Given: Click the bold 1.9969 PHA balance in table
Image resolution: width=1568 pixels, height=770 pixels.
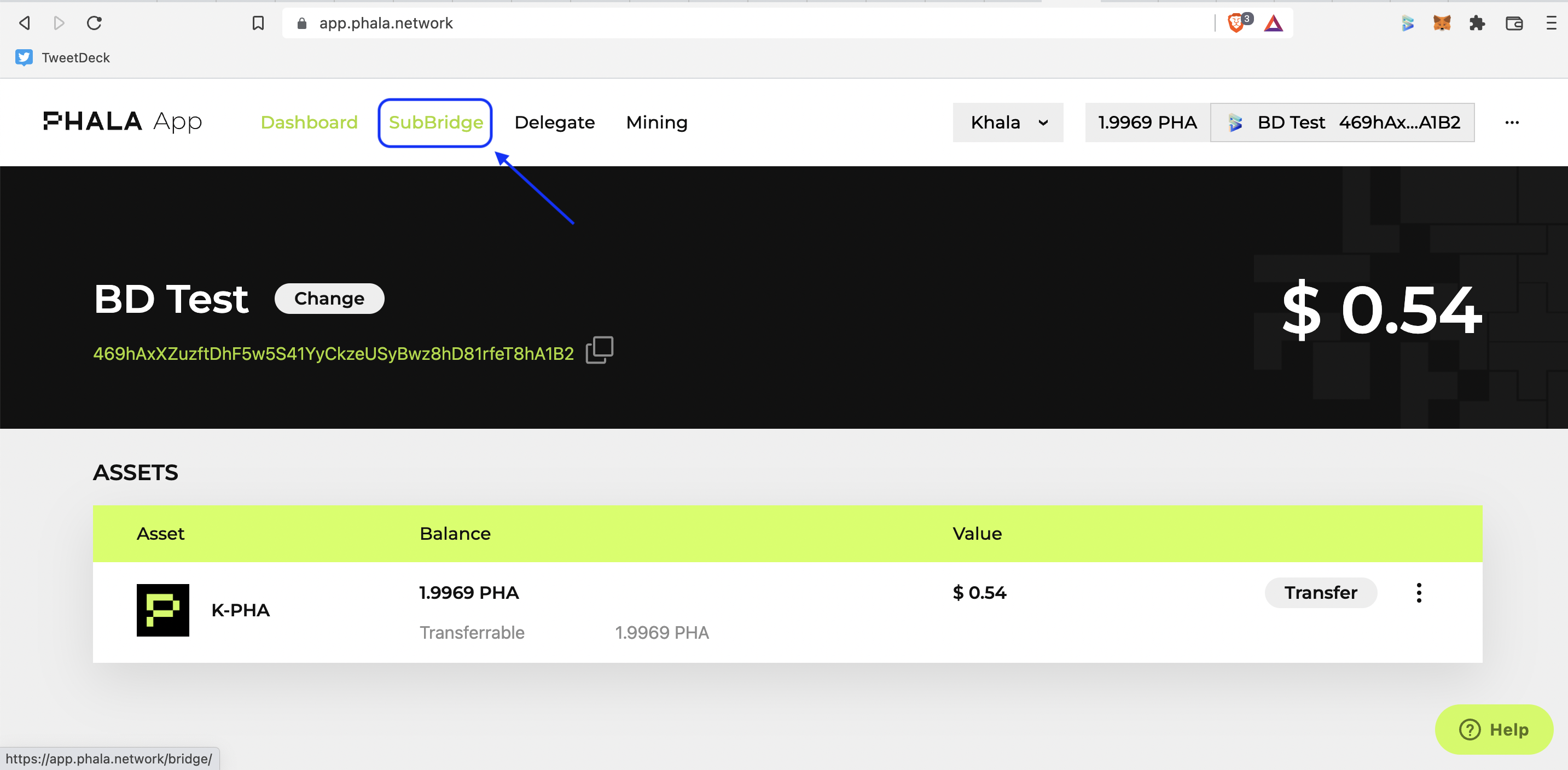Looking at the screenshot, I should point(469,592).
